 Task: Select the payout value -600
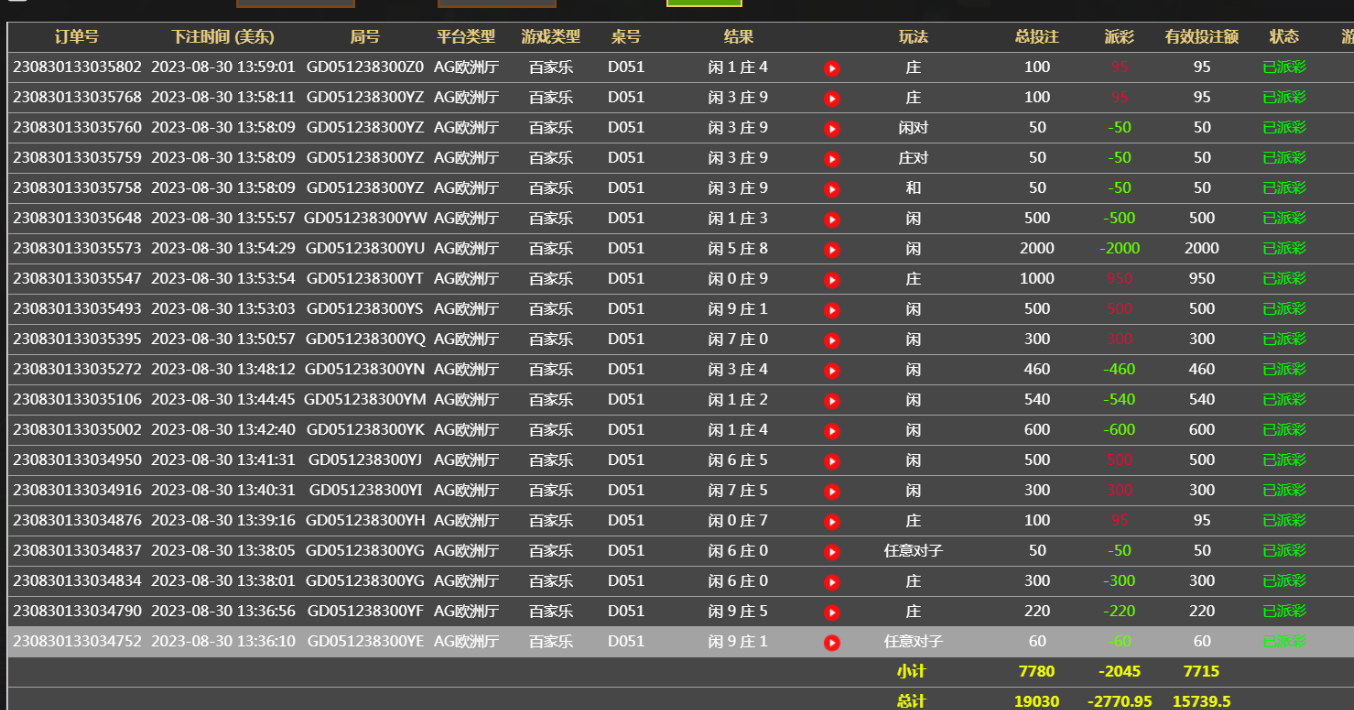[1120, 430]
